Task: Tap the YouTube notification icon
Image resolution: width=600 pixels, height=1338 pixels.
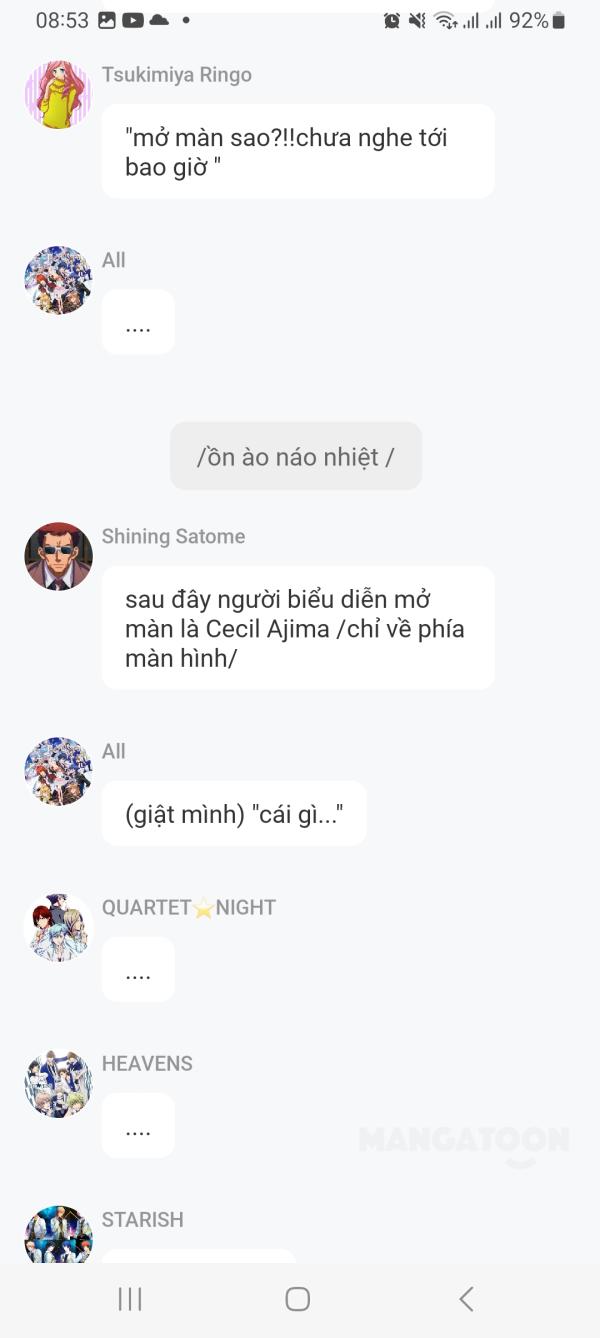Action: pos(132,20)
